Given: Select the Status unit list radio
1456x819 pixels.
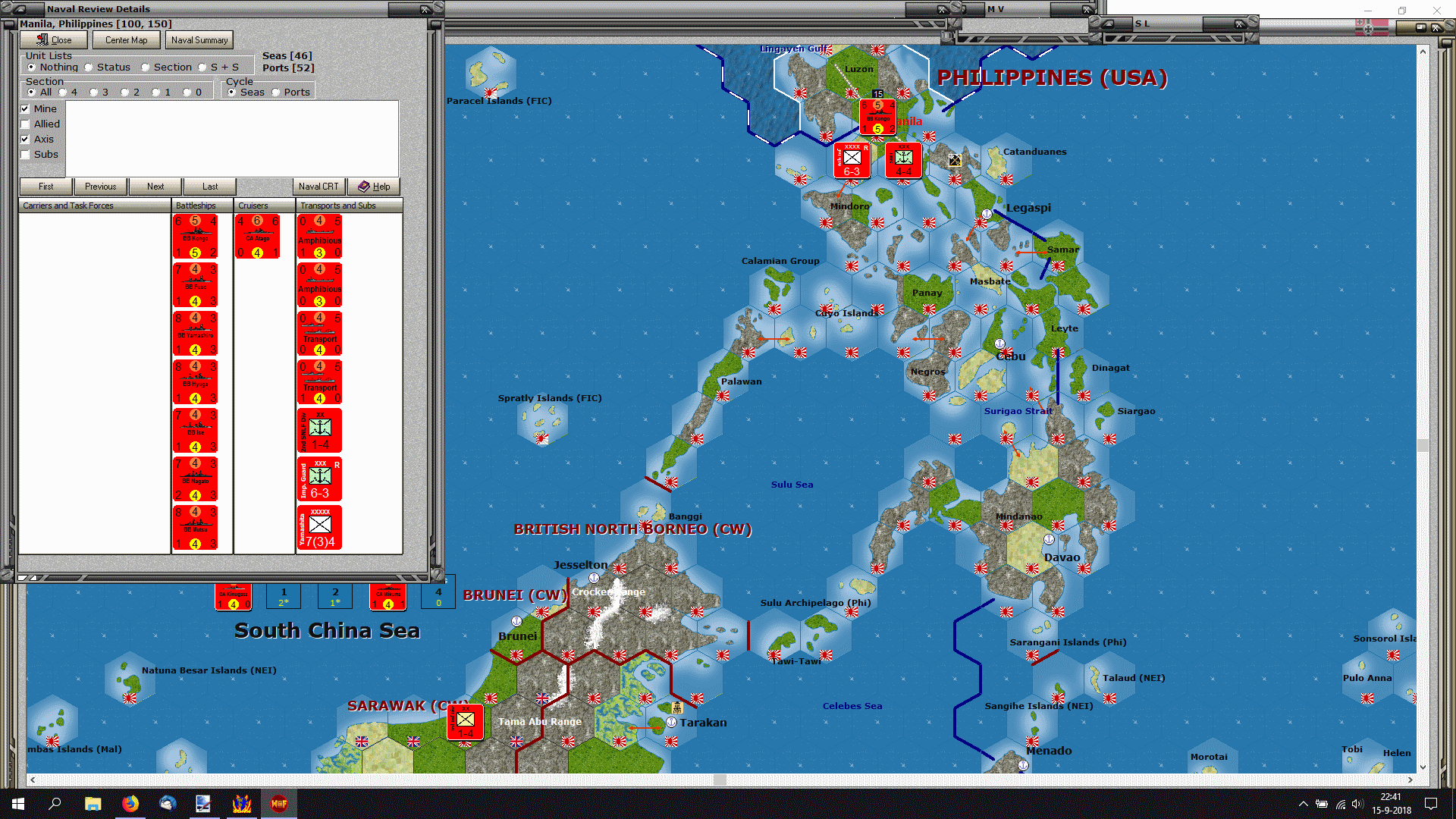Looking at the screenshot, I should tap(89, 67).
